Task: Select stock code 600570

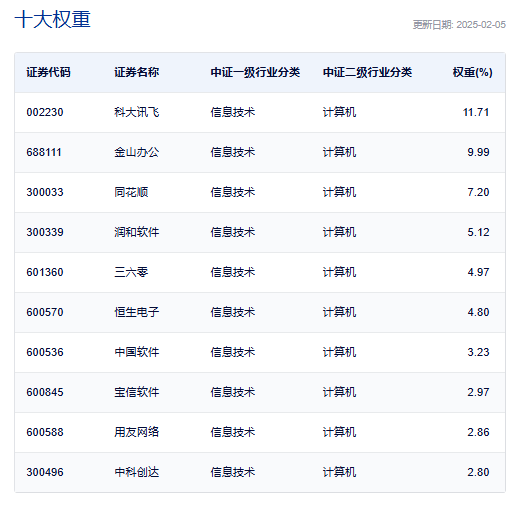Action: 45,312
